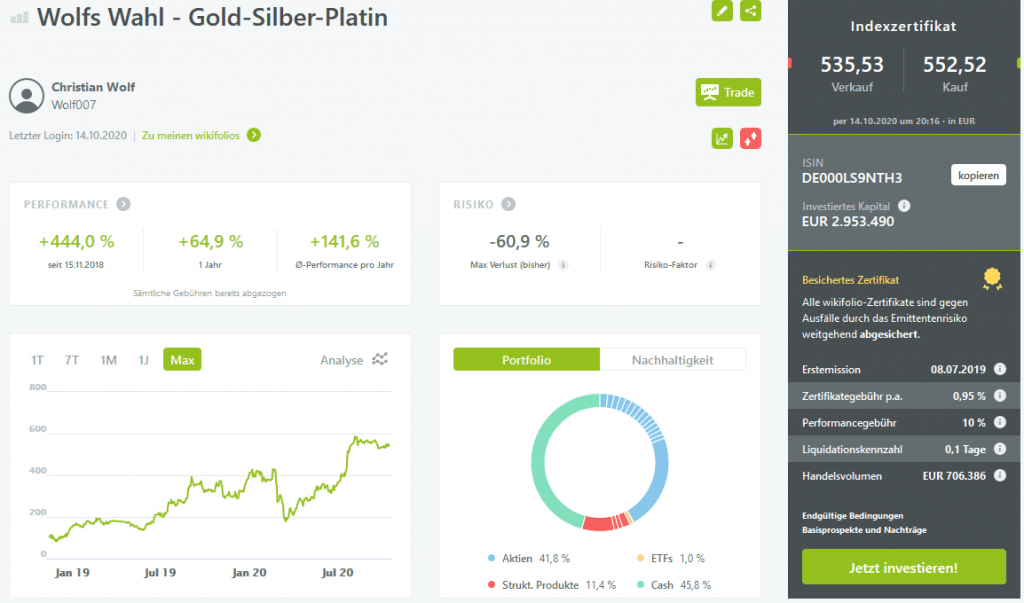
Task: Click info icon for Erstemission date
Action: pyautogui.click(x=999, y=367)
